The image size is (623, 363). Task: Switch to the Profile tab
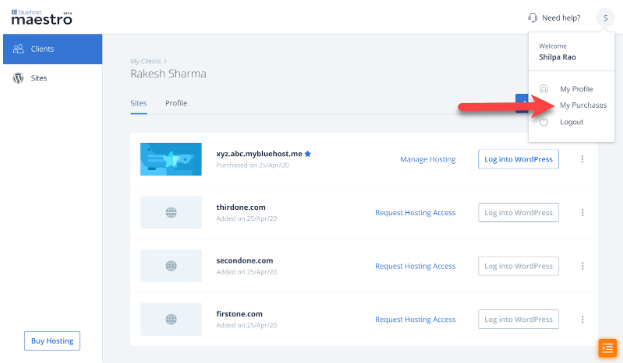tap(176, 103)
